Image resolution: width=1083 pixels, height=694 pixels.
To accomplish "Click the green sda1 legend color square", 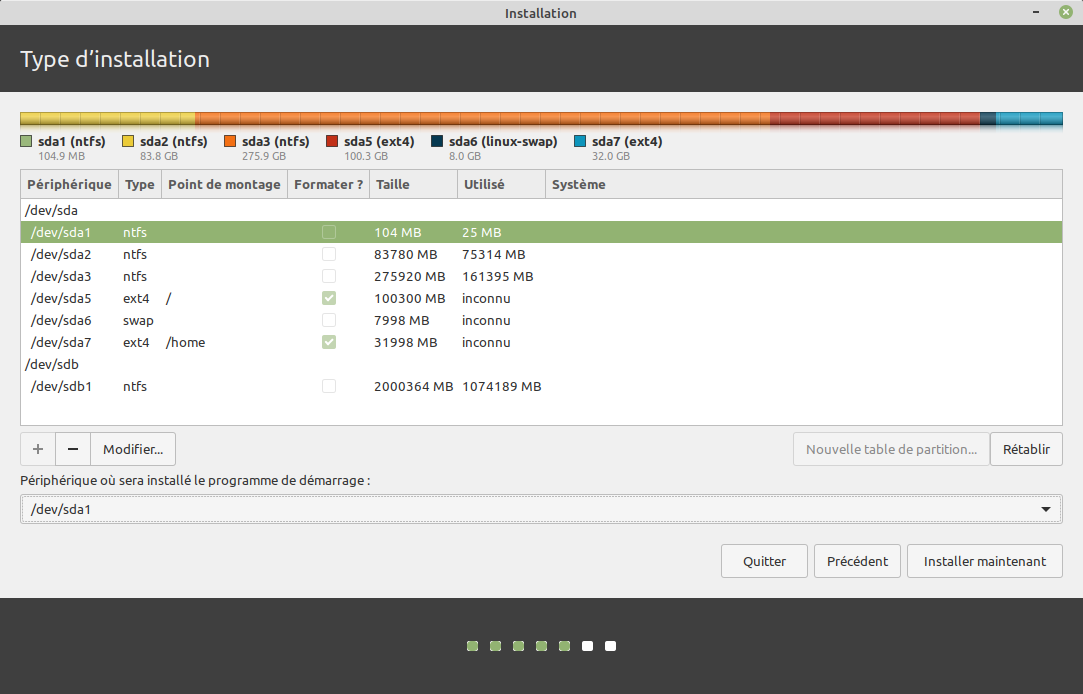I will pyautogui.click(x=27, y=142).
